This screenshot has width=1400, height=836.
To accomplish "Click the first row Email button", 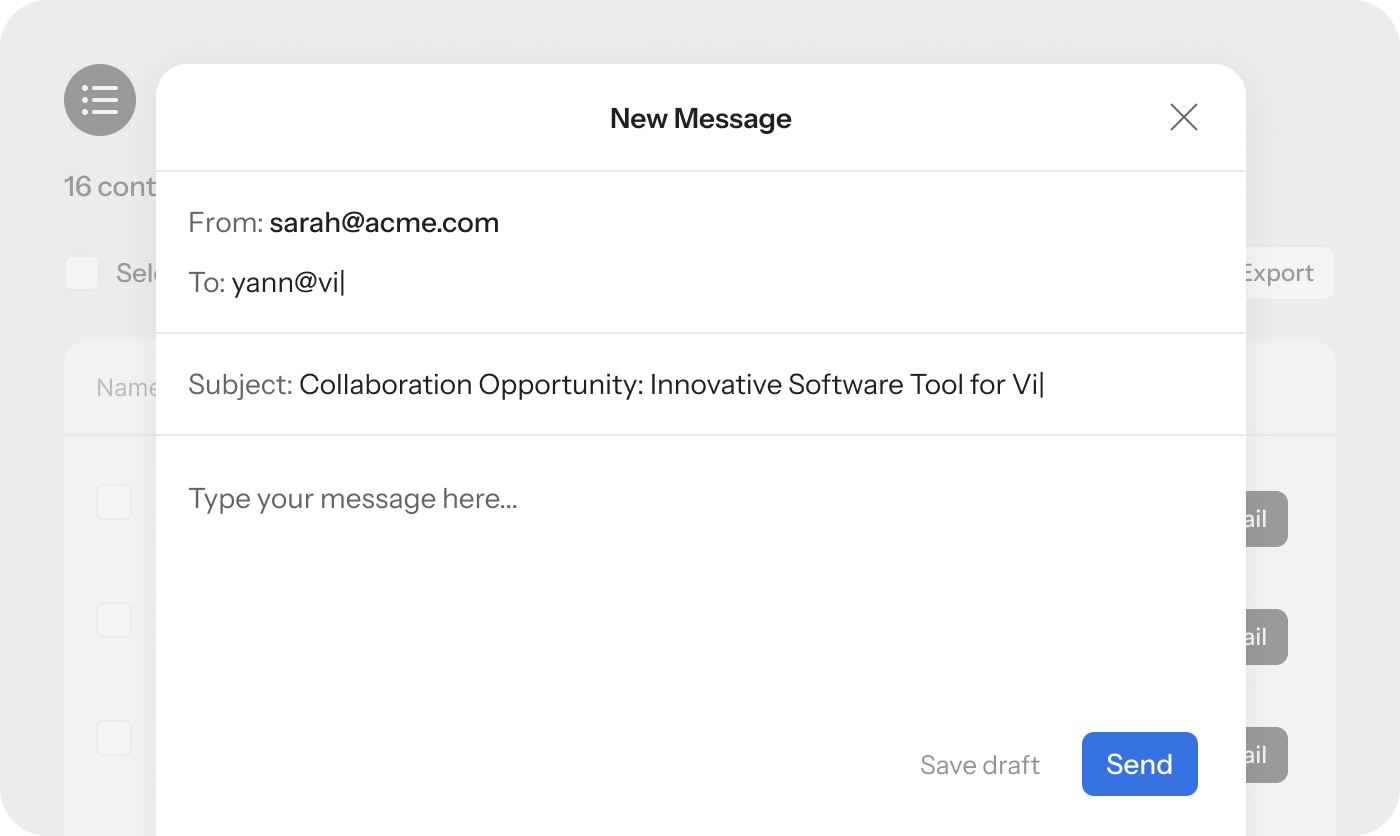I will (1267, 519).
